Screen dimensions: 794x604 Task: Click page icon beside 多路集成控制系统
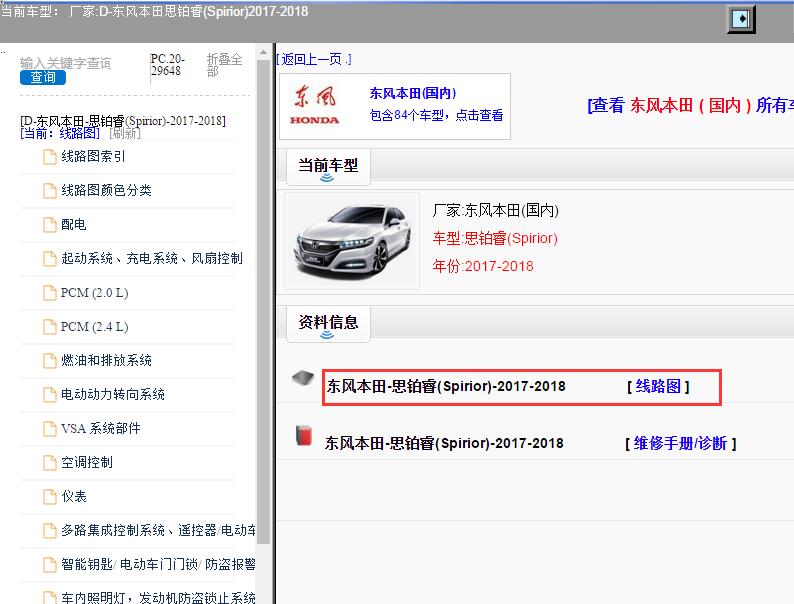point(50,531)
